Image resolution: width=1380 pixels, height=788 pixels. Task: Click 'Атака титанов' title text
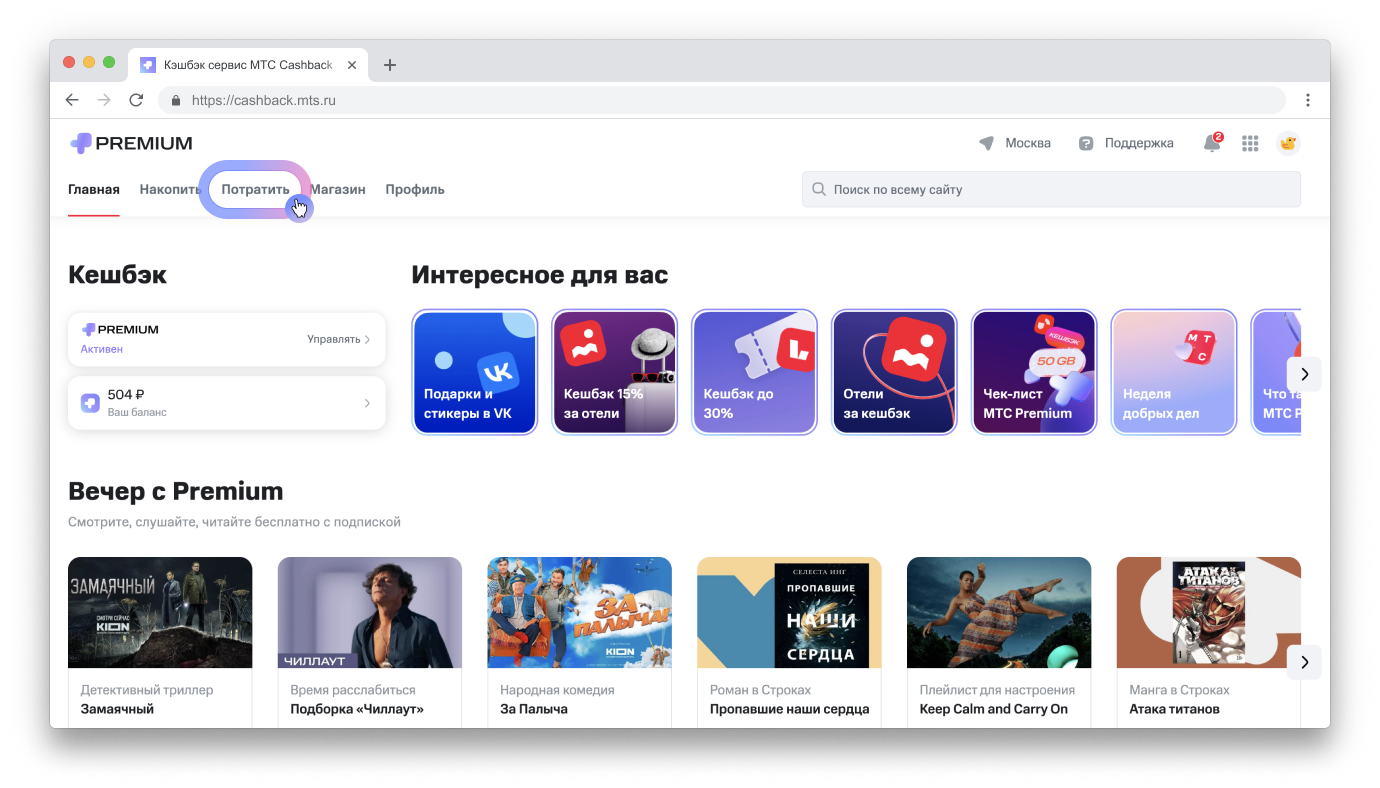pos(1174,709)
